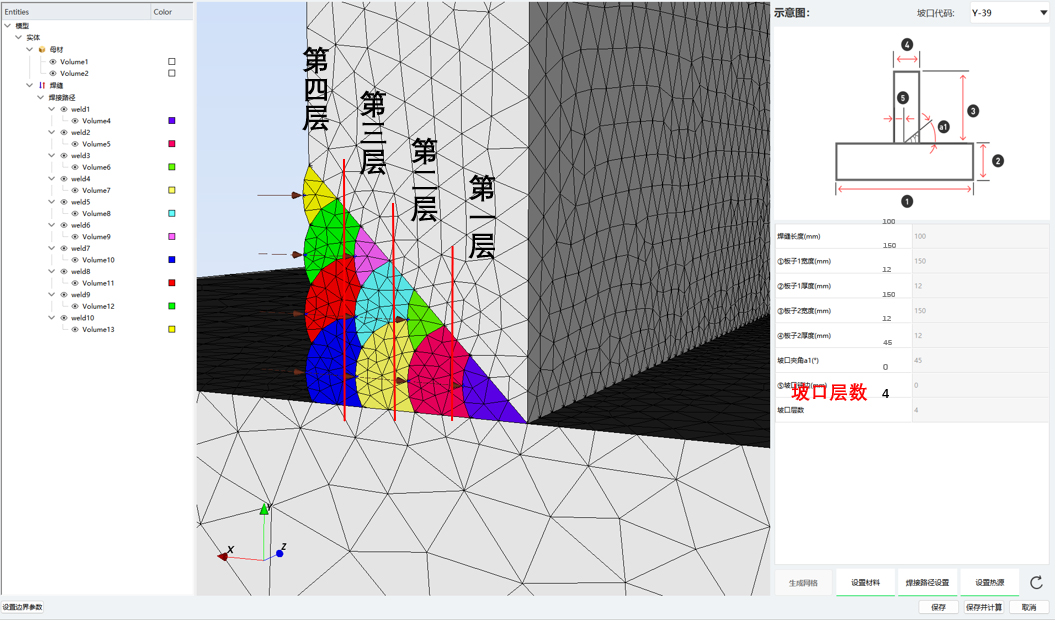1057x621 pixels.
Task: Click the 保存并计算 button
Action: (983, 607)
